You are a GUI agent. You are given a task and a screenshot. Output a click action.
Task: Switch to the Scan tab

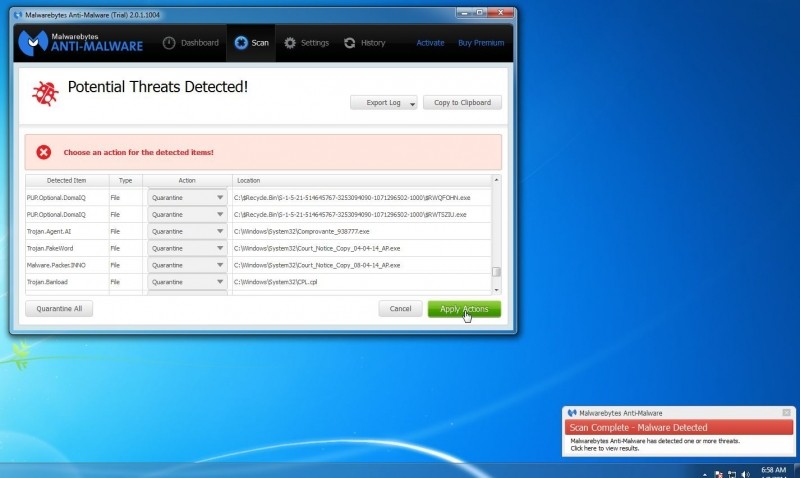tap(251, 43)
